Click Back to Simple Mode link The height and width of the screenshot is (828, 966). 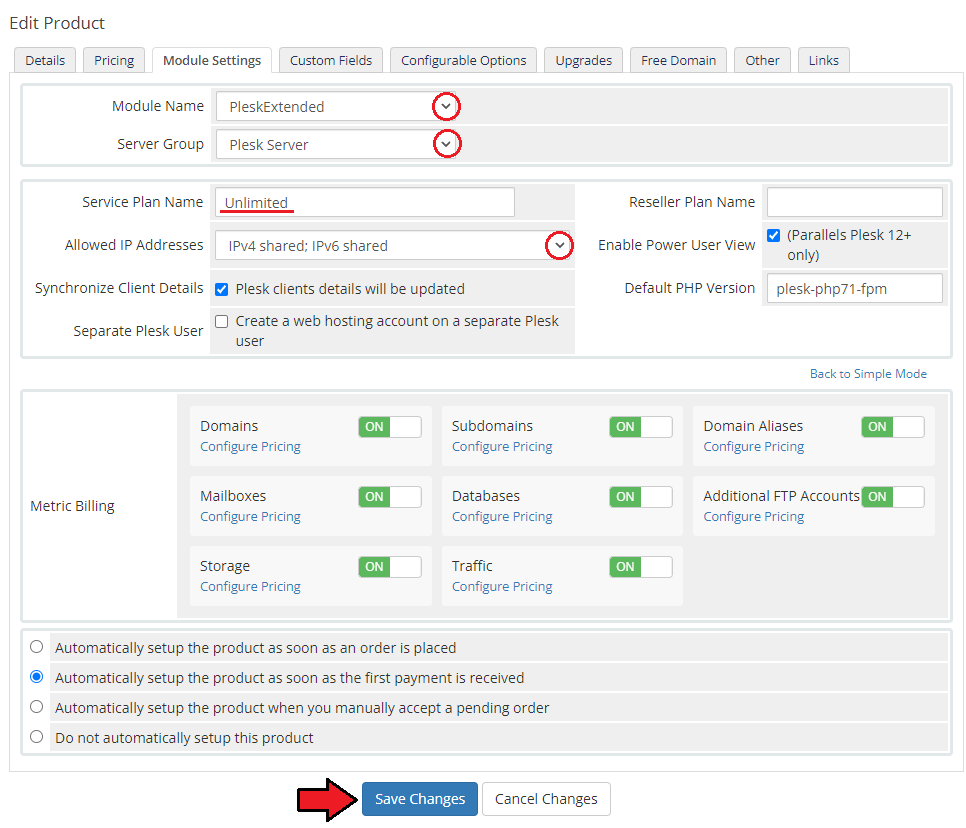click(x=868, y=374)
